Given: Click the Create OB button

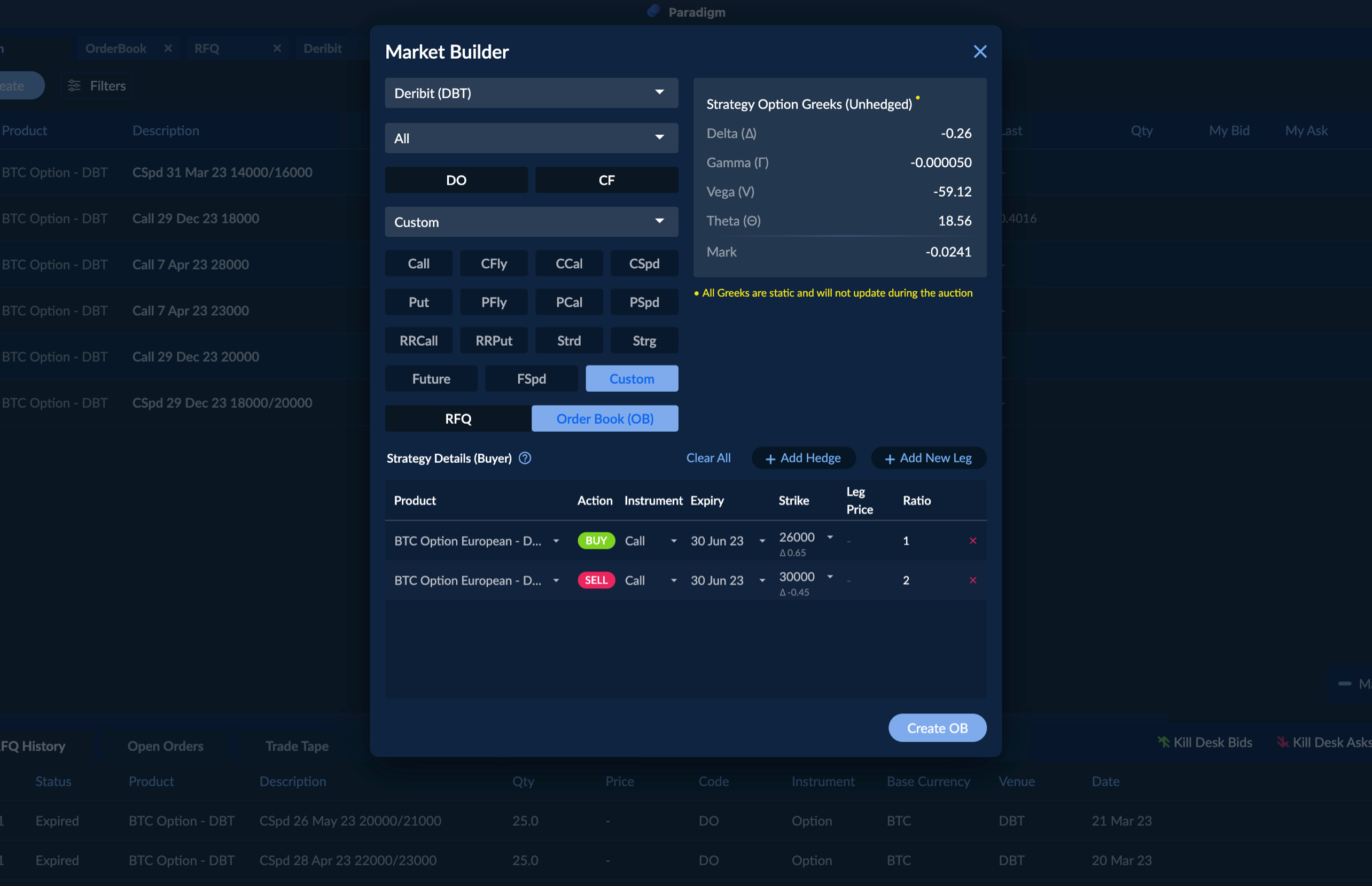Looking at the screenshot, I should [x=937, y=728].
